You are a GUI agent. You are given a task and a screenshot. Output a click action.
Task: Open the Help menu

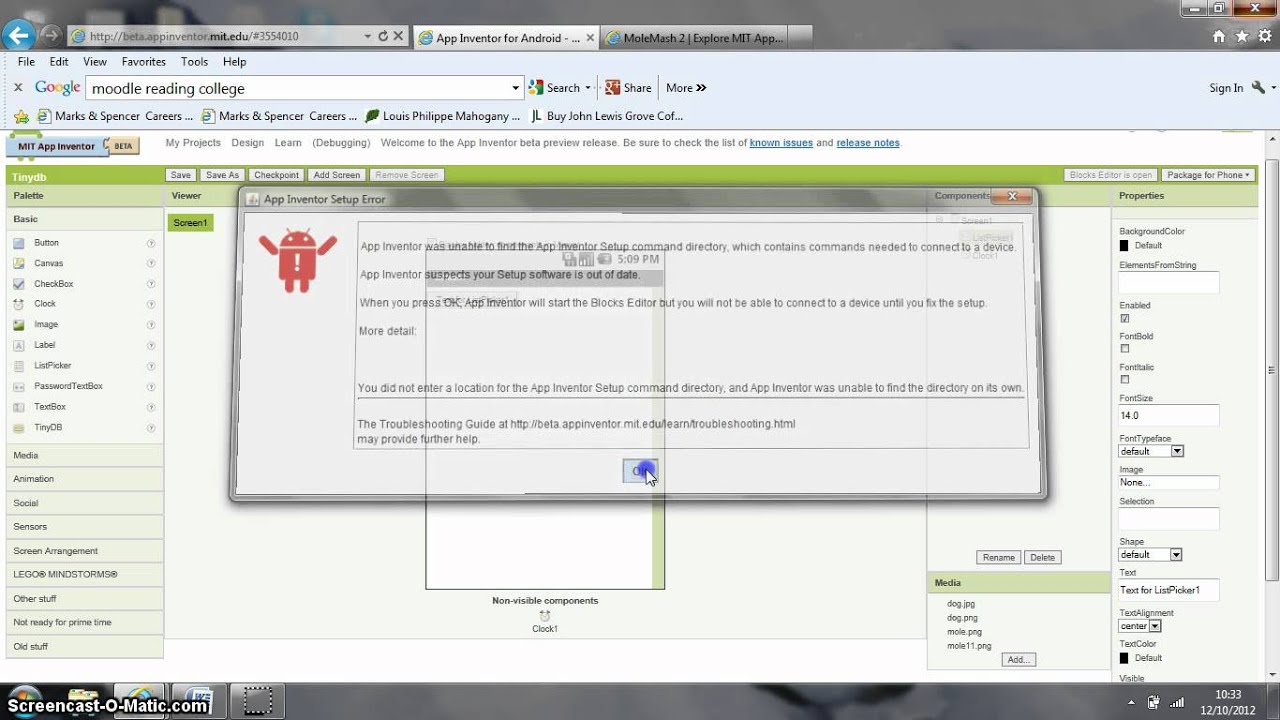pos(234,62)
